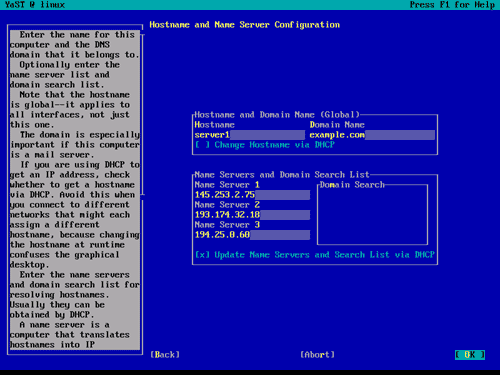Click the Domain Name field with example.com
This screenshot has height=375, width=500.
(x=372, y=135)
